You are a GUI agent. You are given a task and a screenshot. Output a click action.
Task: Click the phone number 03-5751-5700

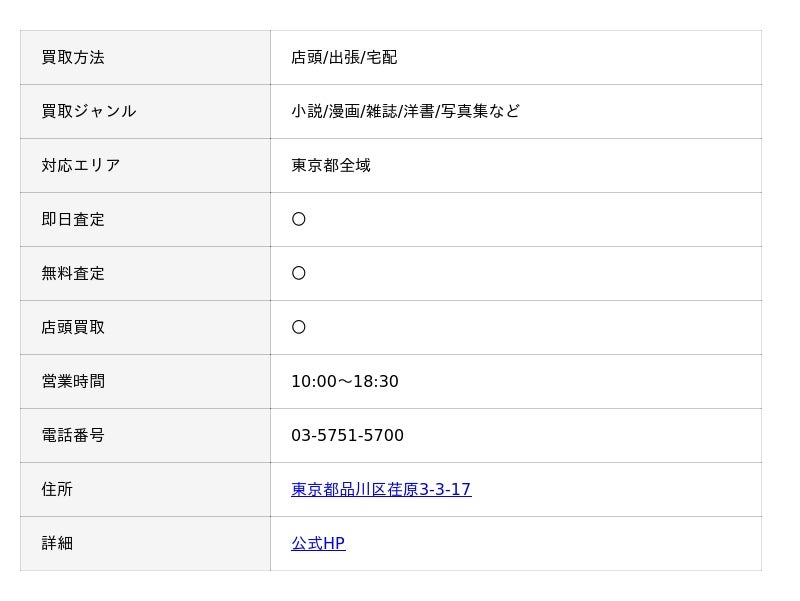(347, 435)
